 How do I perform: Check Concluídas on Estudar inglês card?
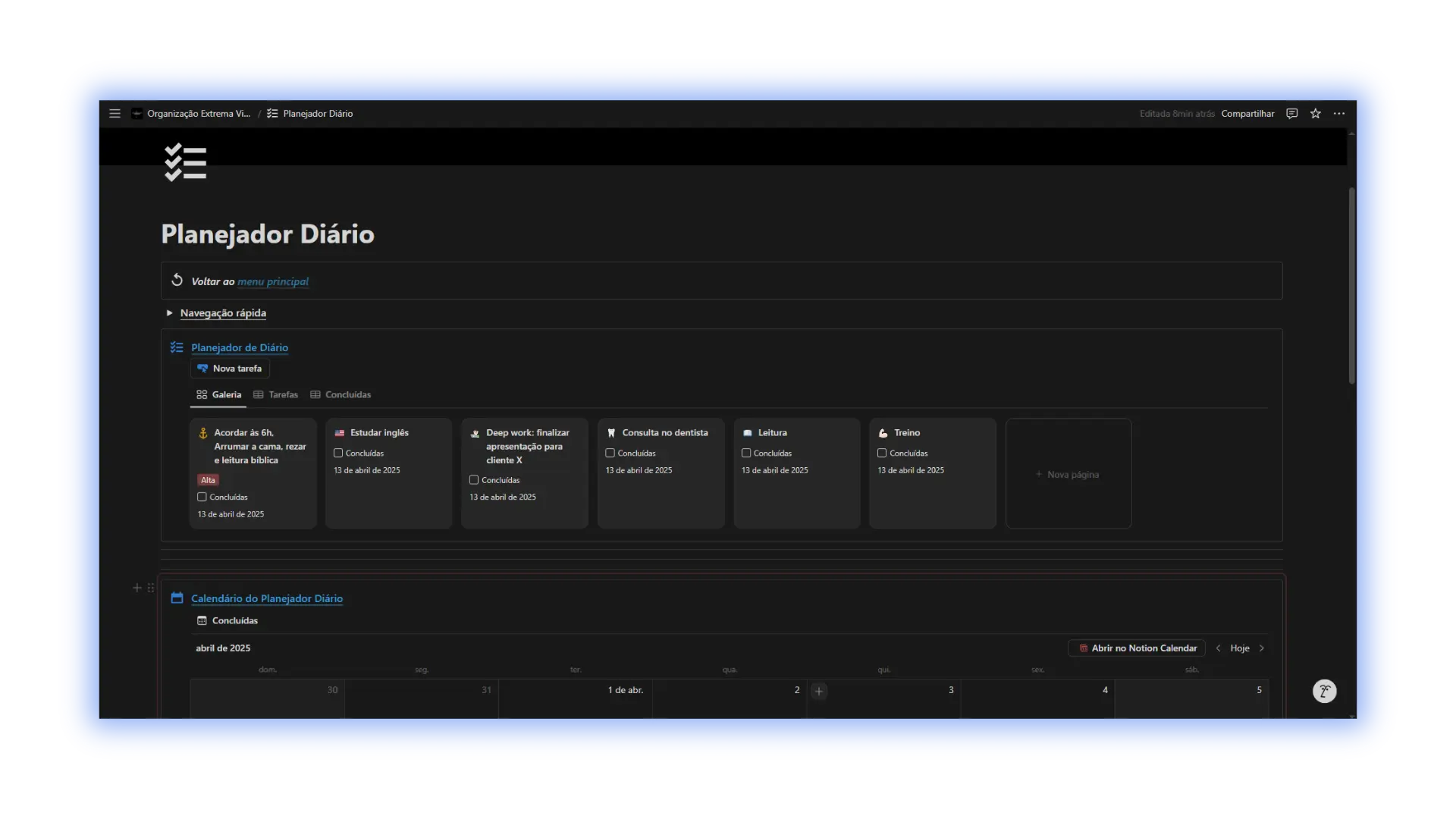(x=338, y=453)
